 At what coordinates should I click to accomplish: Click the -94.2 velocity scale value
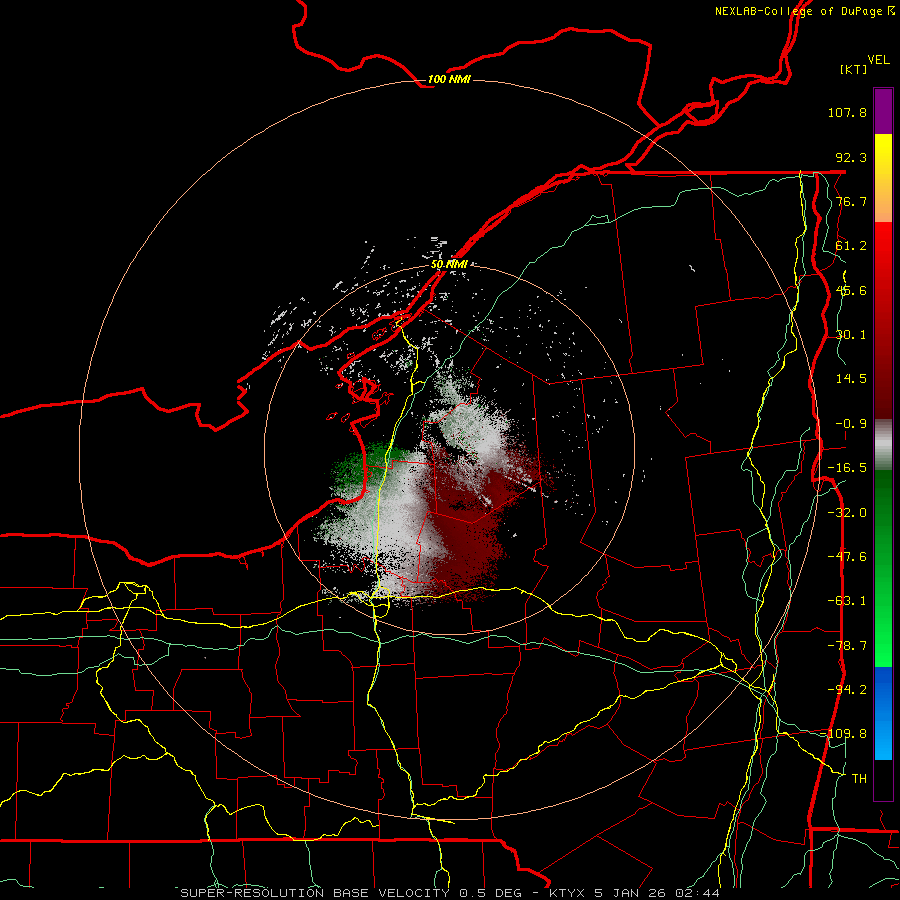(x=847, y=690)
